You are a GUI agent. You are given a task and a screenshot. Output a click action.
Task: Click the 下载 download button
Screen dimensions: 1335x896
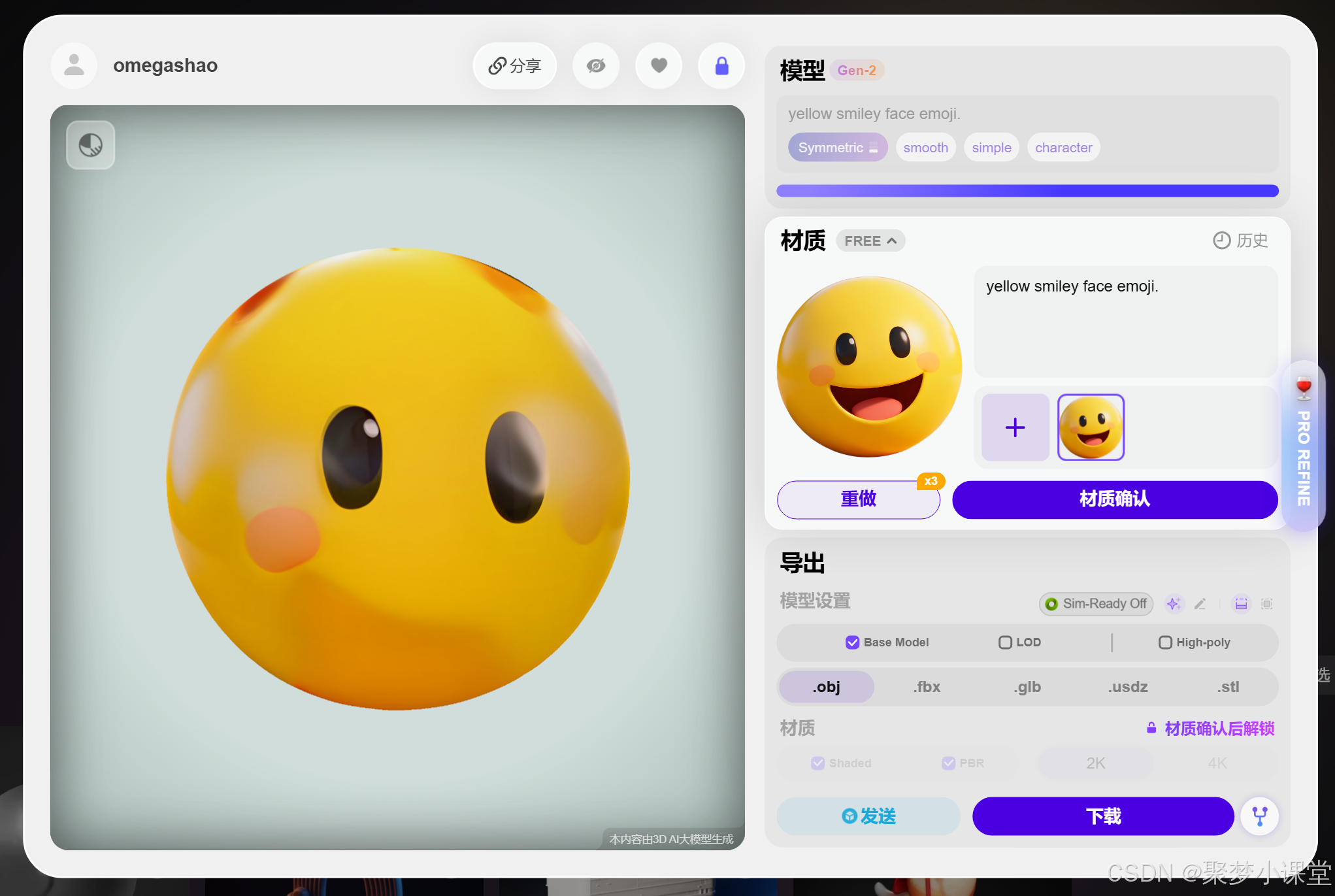tap(1103, 816)
